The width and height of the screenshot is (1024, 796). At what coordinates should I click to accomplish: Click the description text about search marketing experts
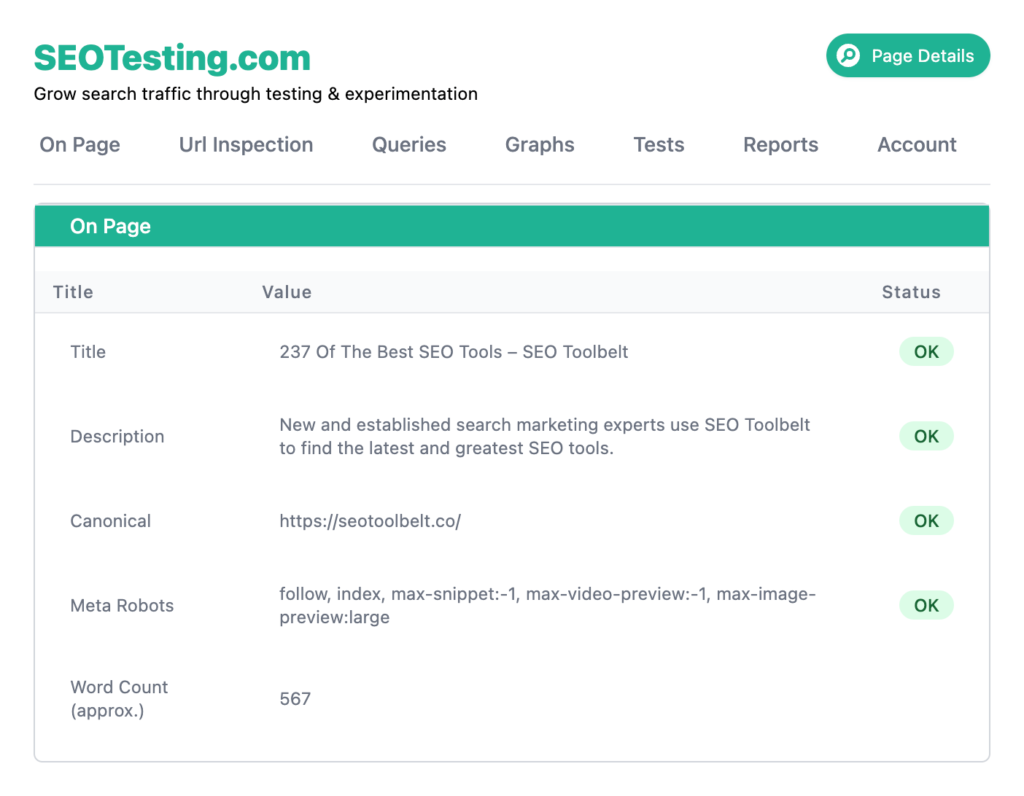point(545,436)
